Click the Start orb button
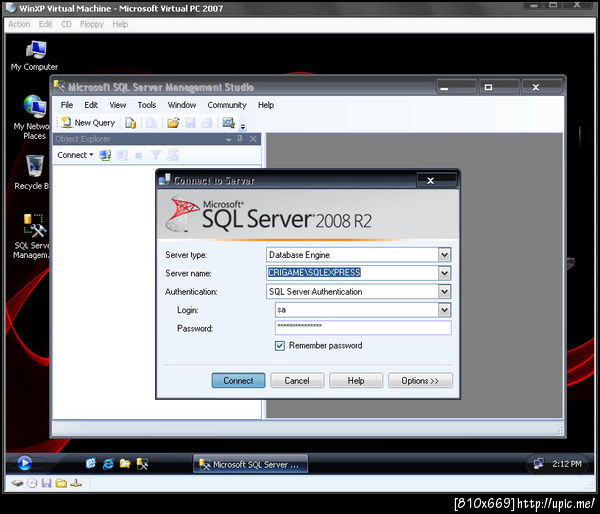600x514 pixels. point(24,463)
